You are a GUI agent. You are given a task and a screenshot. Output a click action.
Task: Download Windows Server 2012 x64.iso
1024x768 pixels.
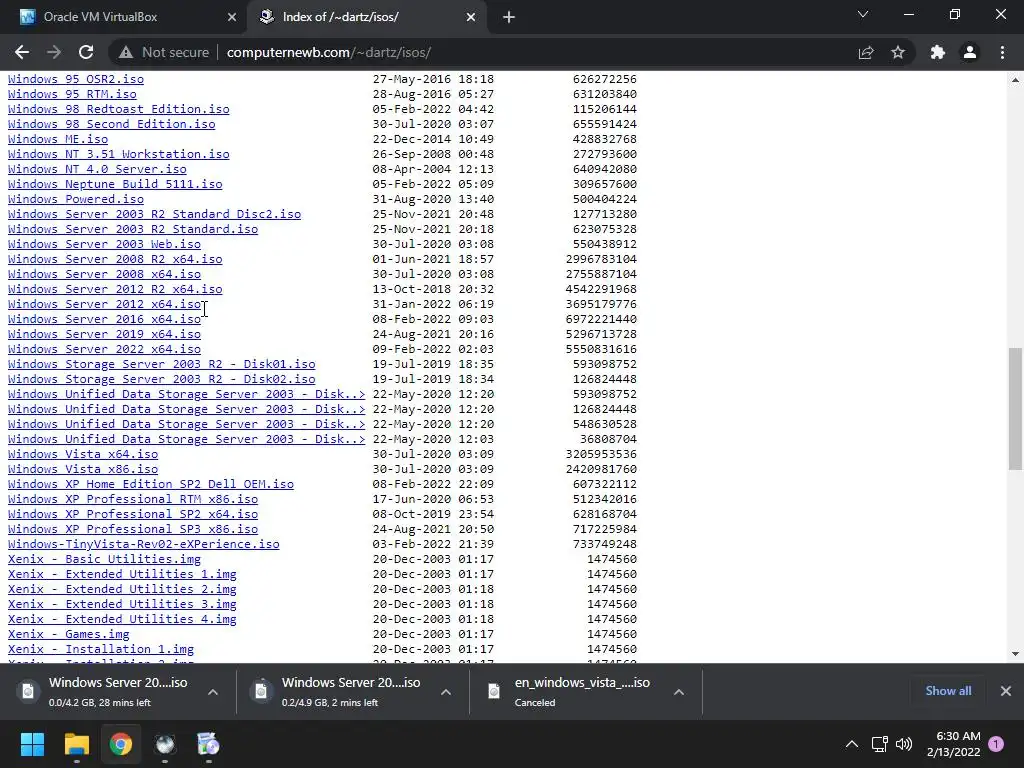pyautogui.click(x=104, y=304)
